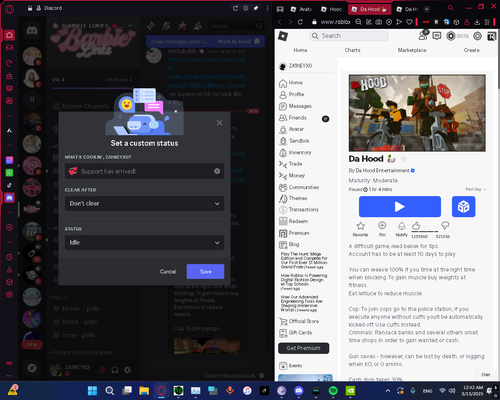Bookmark page with heart icon
Screen dimensions: 500x400
point(409,22)
